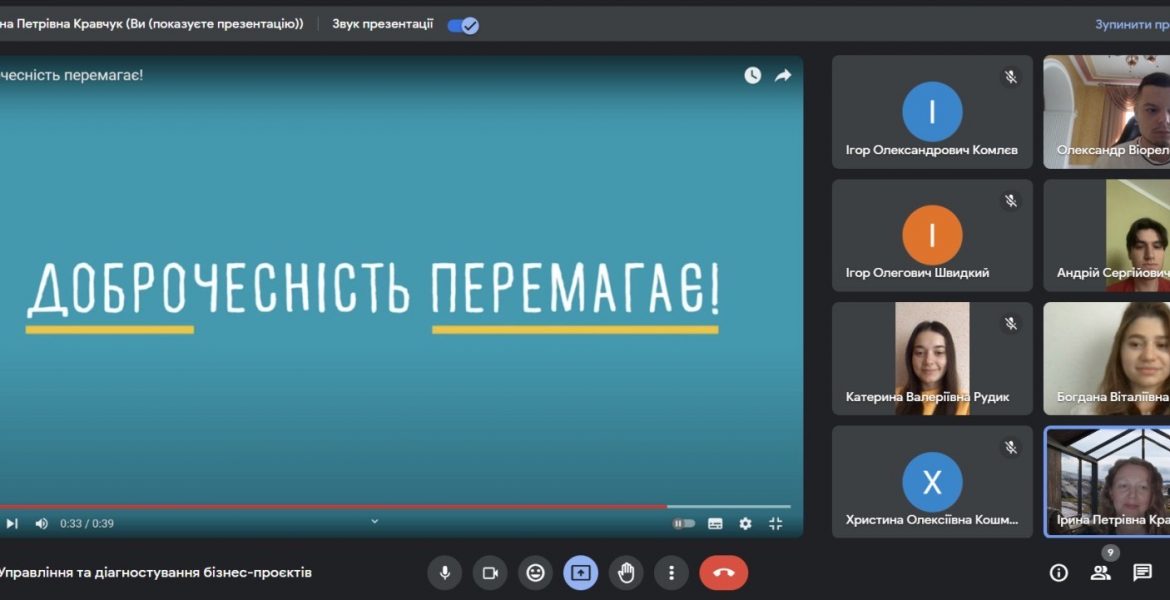Click the present screen button
1170x600 pixels.
point(581,573)
